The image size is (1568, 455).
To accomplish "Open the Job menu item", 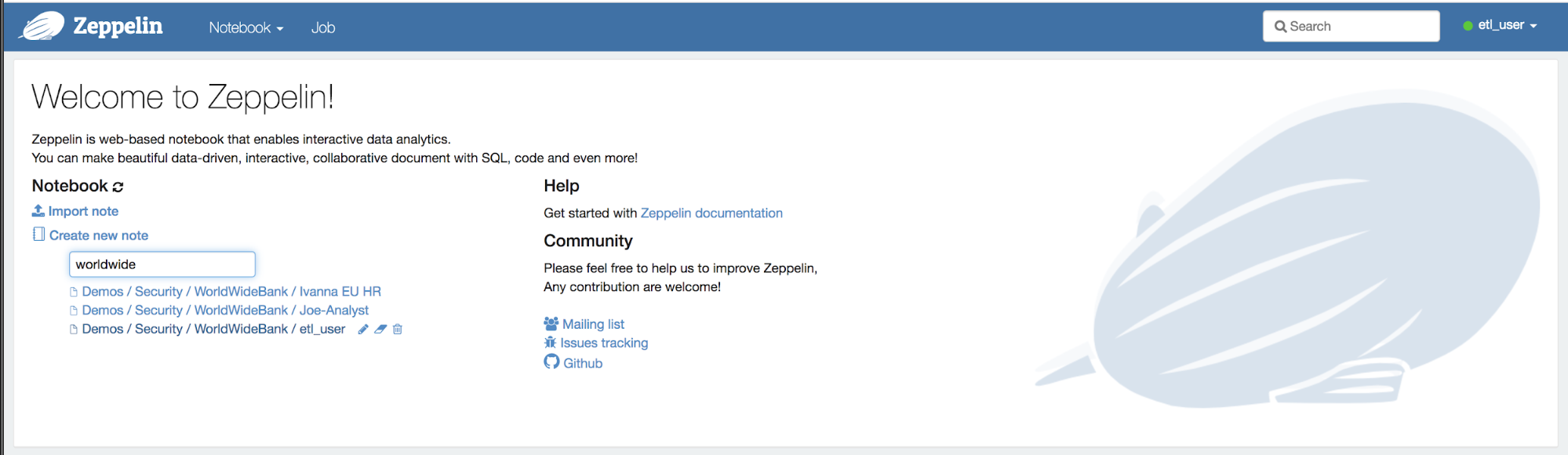I will (x=323, y=27).
